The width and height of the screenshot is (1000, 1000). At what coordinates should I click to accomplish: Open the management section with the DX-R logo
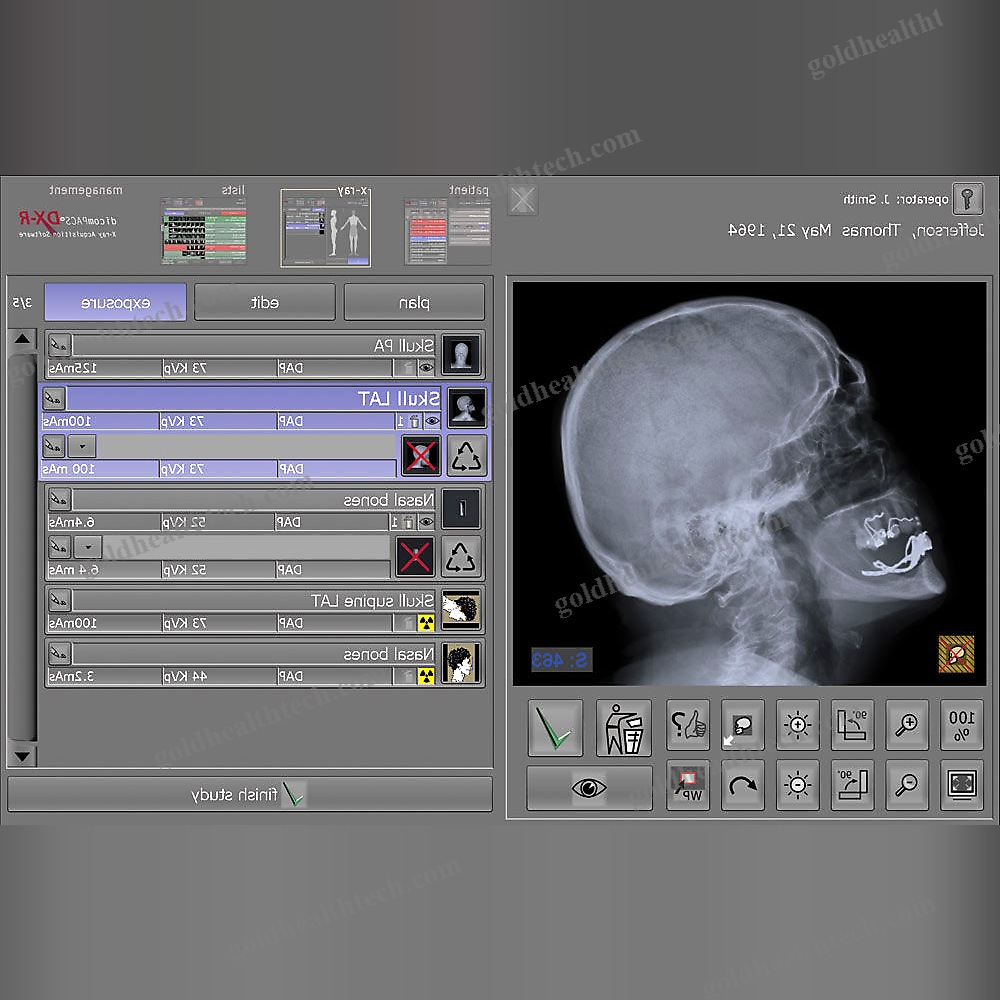68,223
